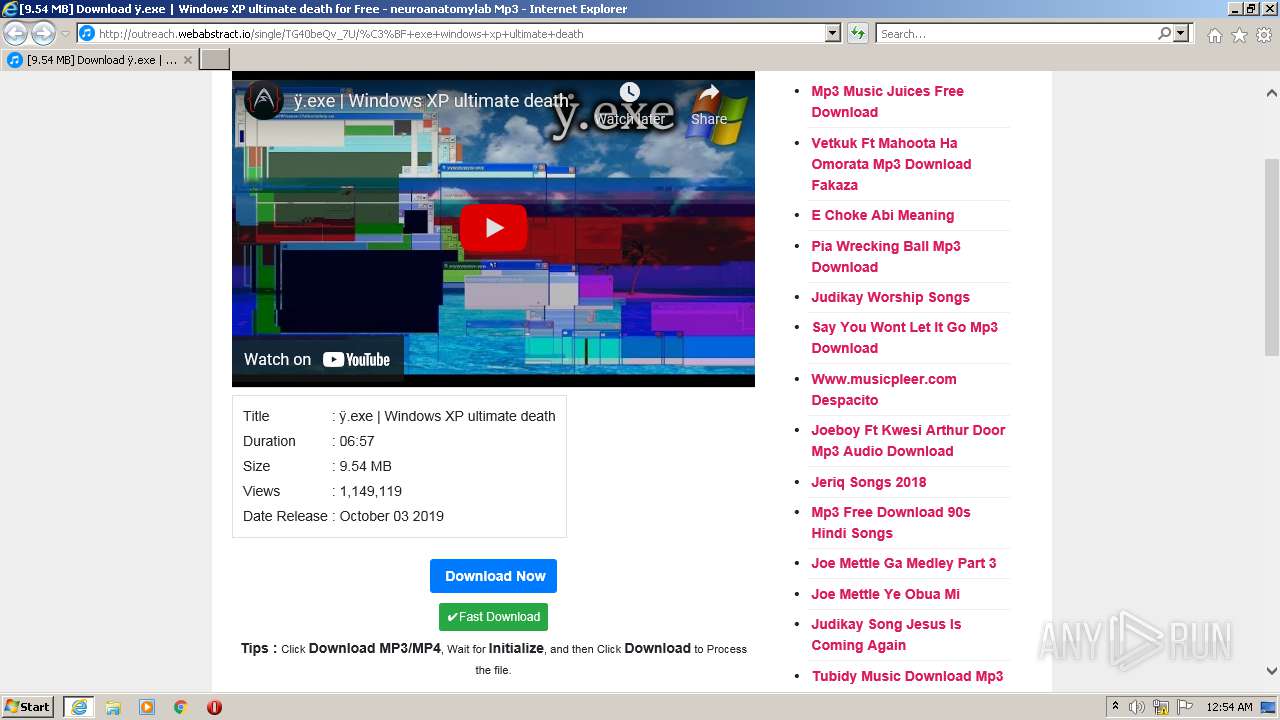Image resolution: width=1280 pixels, height=720 pixels.
Task: Open Mp3 Free Download 90s Hindi Songs
Action: point(890,522)
